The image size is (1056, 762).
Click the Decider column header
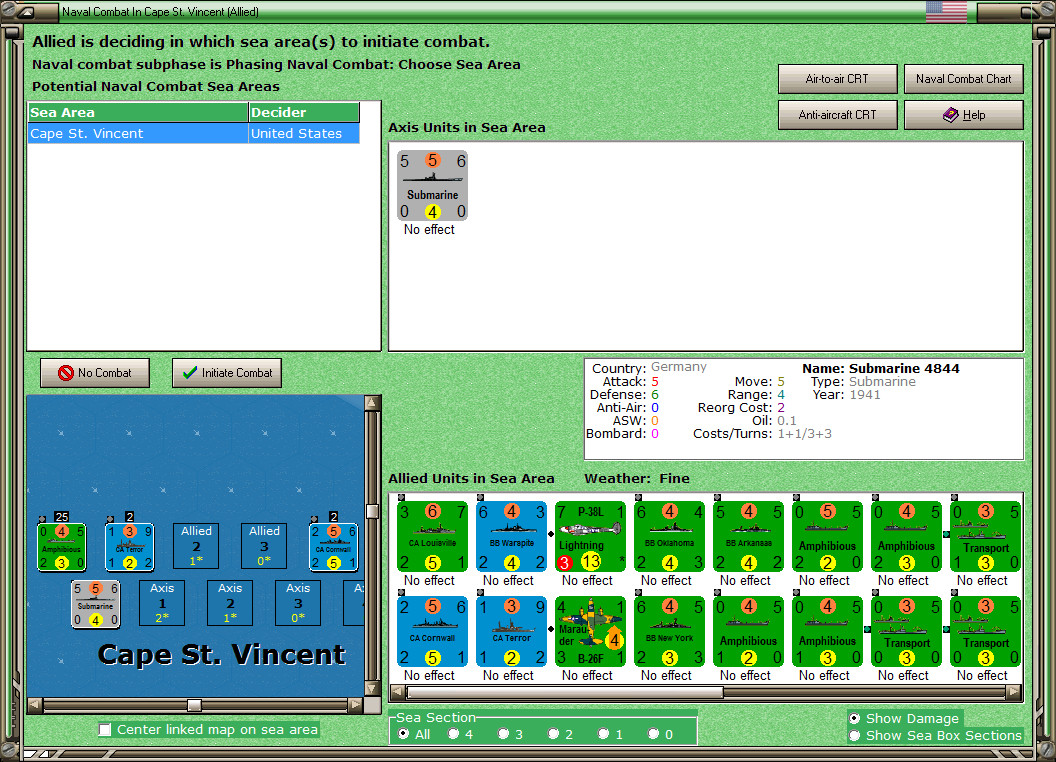pyautogui.click(x=304, y=113)
